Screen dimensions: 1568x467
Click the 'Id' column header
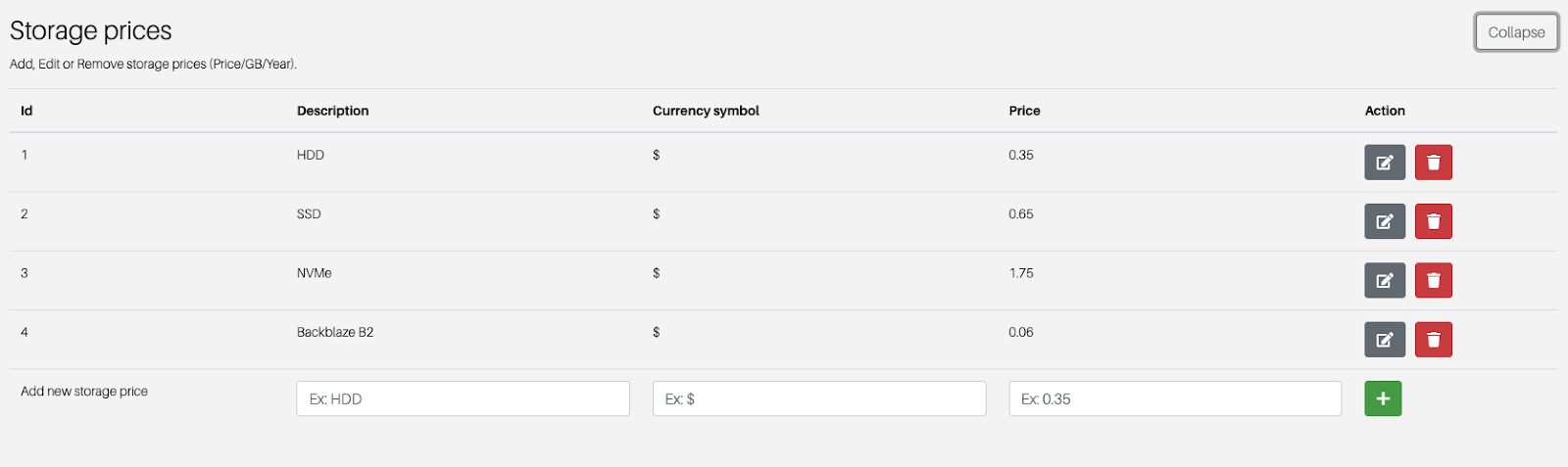pos(26,111)
